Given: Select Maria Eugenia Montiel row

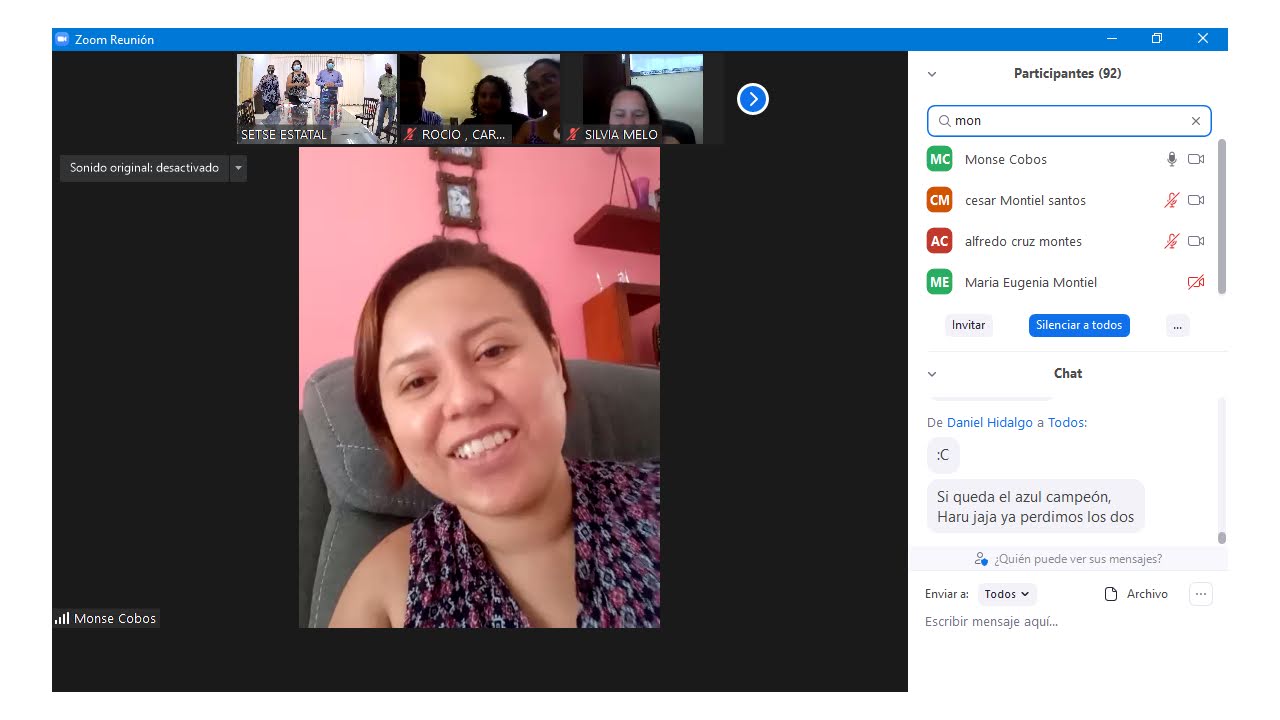Looking at the screenshot, I should pos(1068,282).
